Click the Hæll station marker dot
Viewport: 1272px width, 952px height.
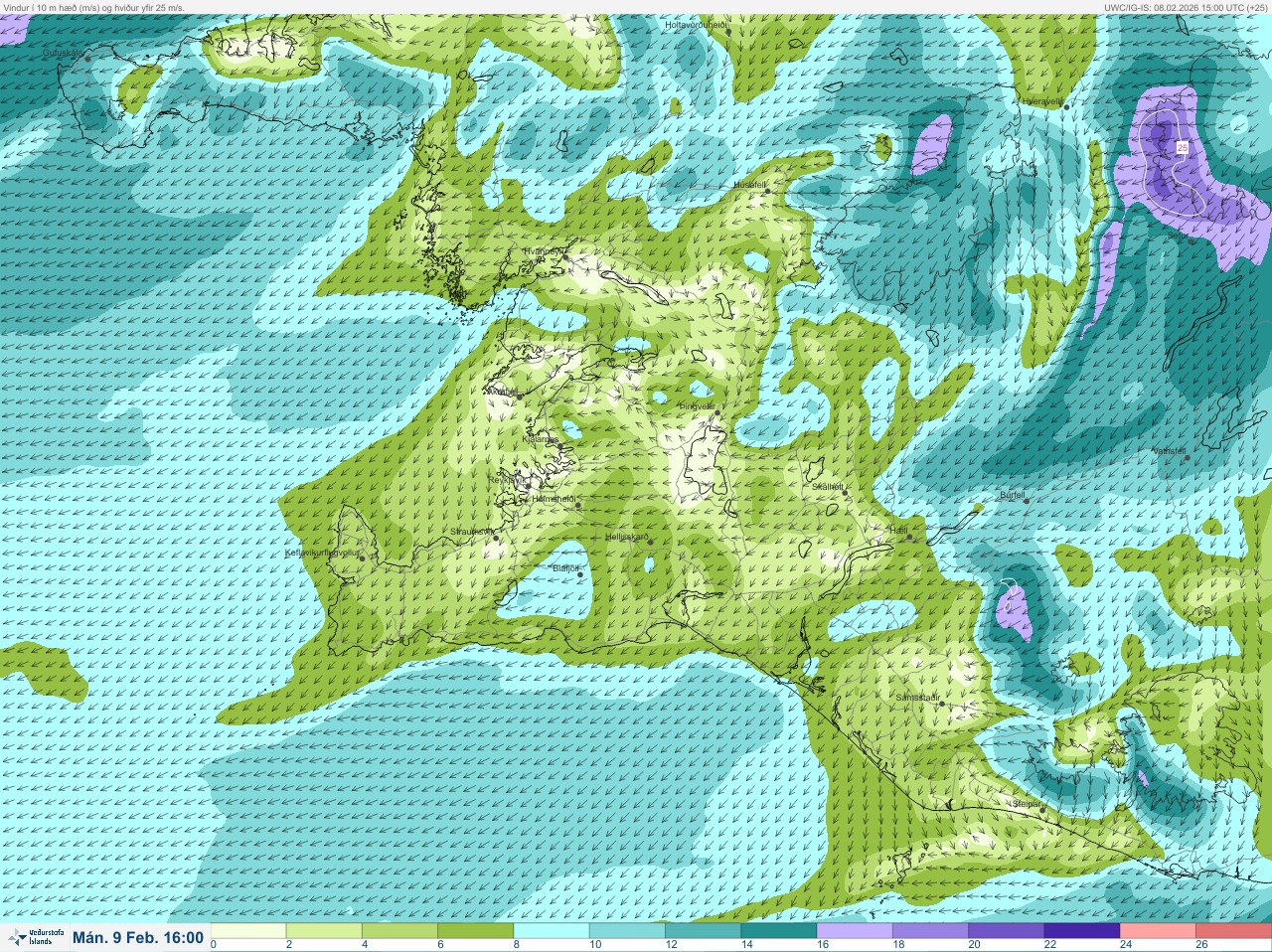click(x=908, y=538)
